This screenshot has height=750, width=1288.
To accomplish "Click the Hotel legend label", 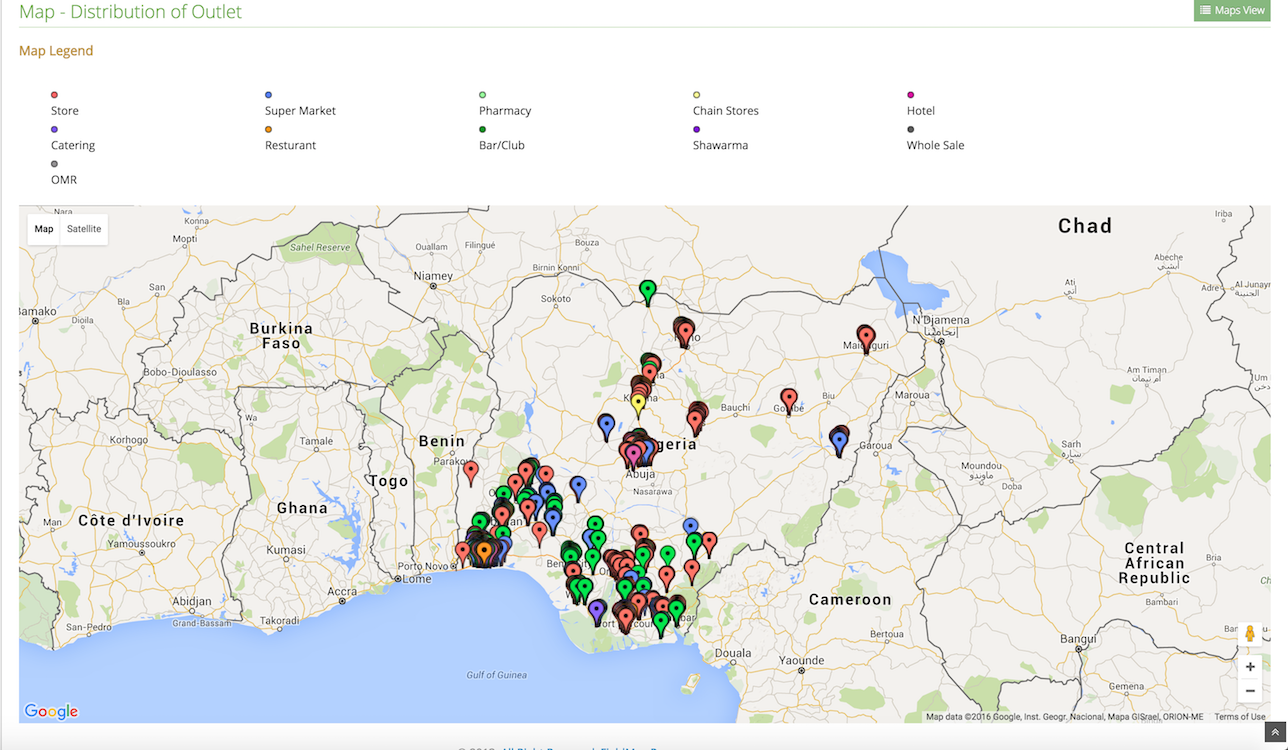I will tap(921, 111).
